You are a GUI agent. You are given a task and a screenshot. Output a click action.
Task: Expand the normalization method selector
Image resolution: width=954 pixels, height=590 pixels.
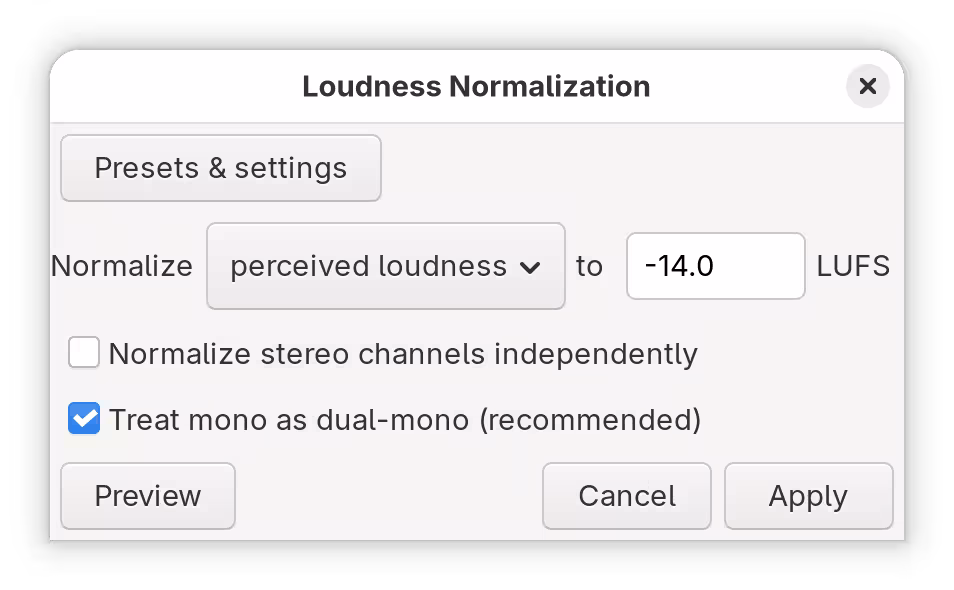pos(385,266)
